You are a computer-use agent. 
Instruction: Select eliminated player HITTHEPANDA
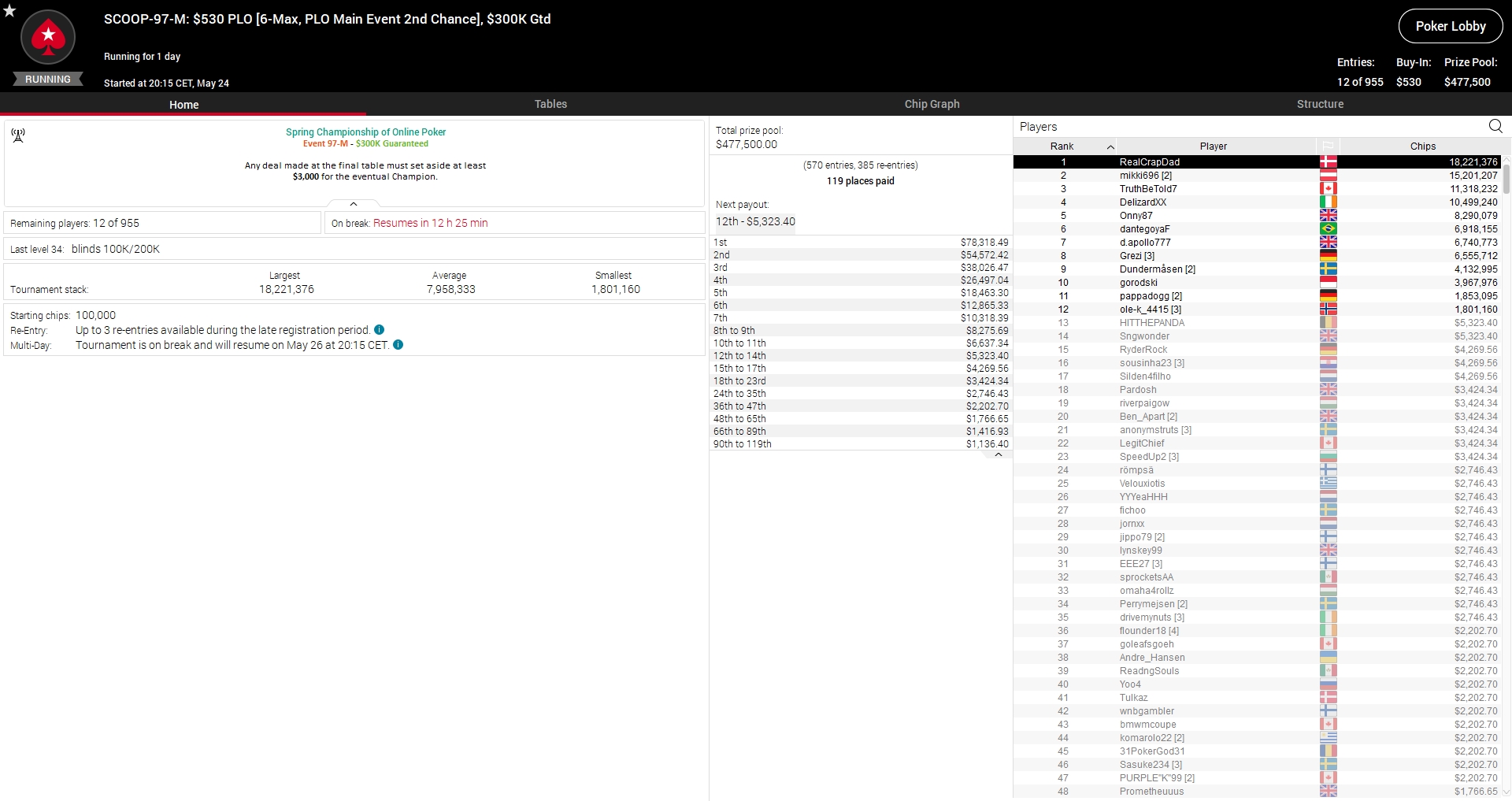tap(1257, 323)
